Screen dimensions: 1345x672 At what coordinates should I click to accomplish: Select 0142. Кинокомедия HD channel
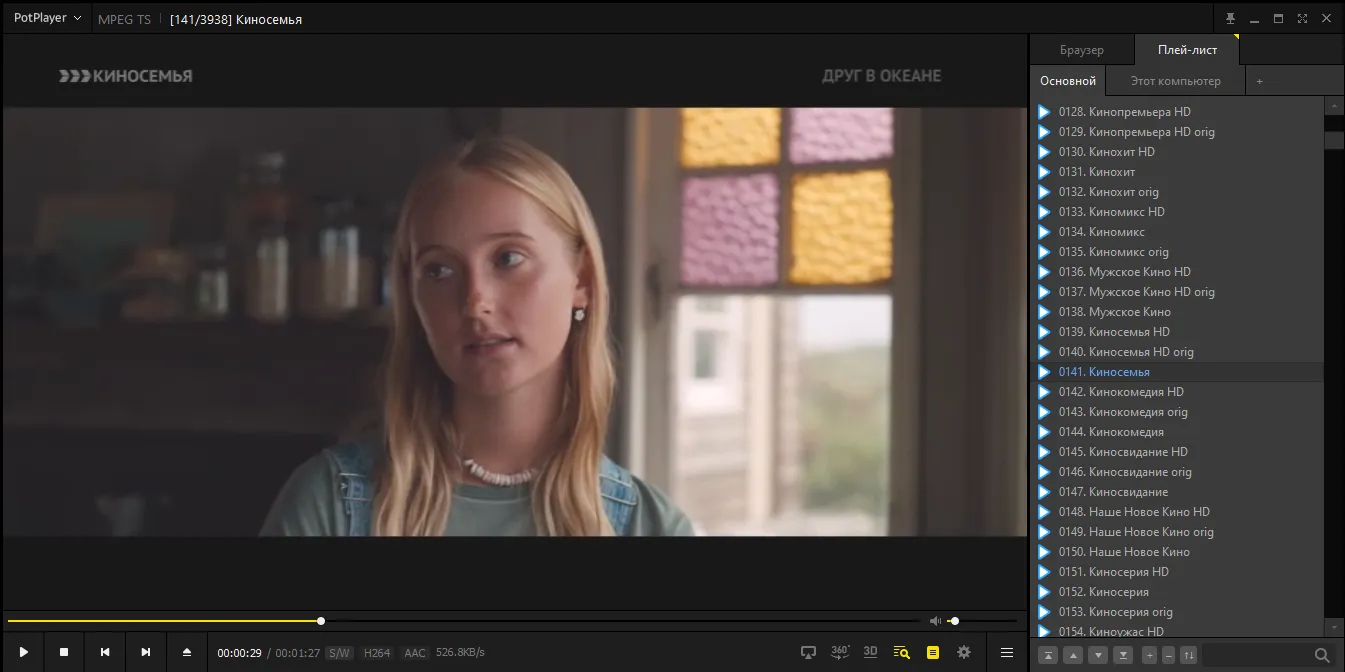pos(1177,392)
